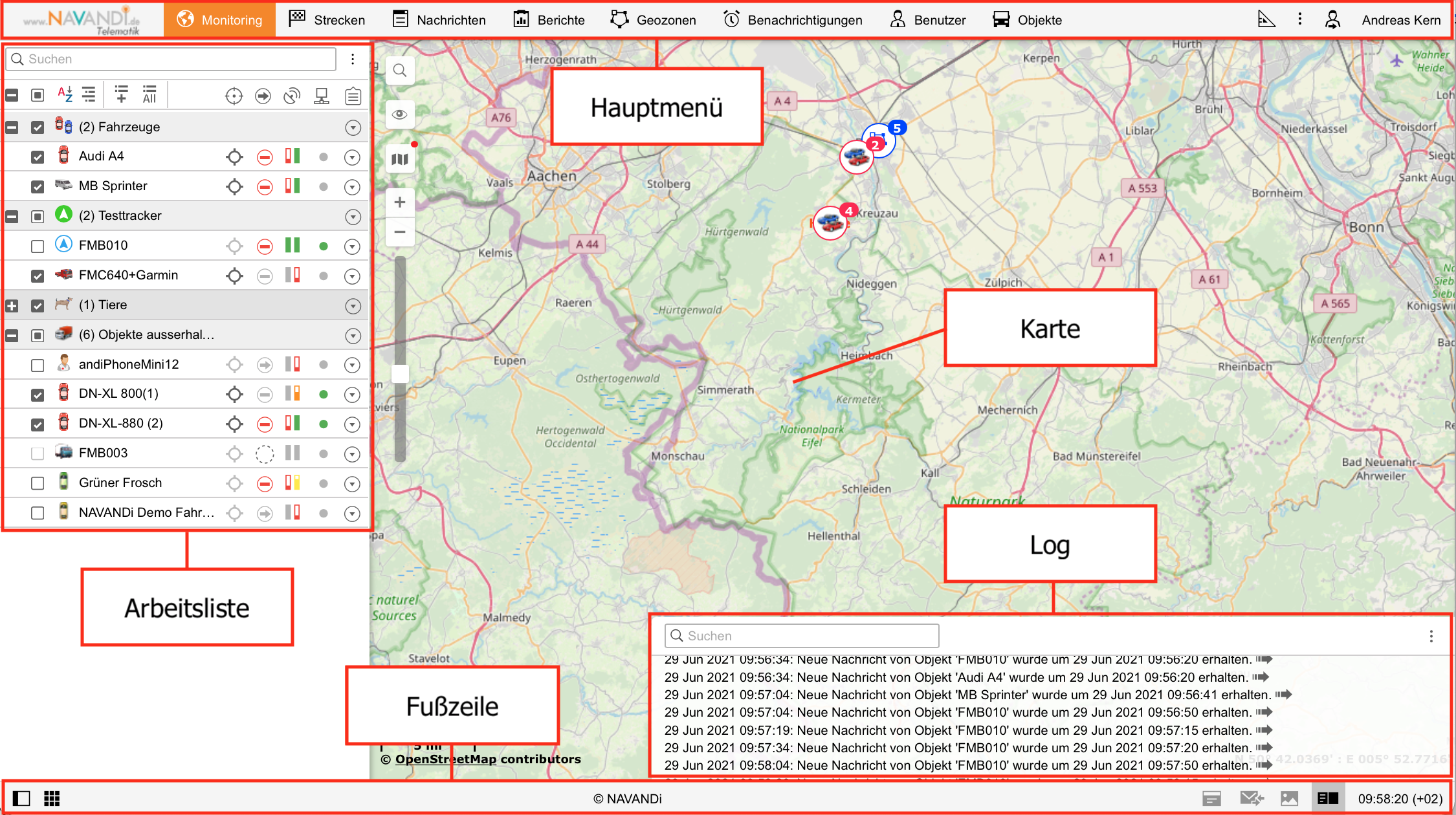Click the map zoom in plus button

400,202
